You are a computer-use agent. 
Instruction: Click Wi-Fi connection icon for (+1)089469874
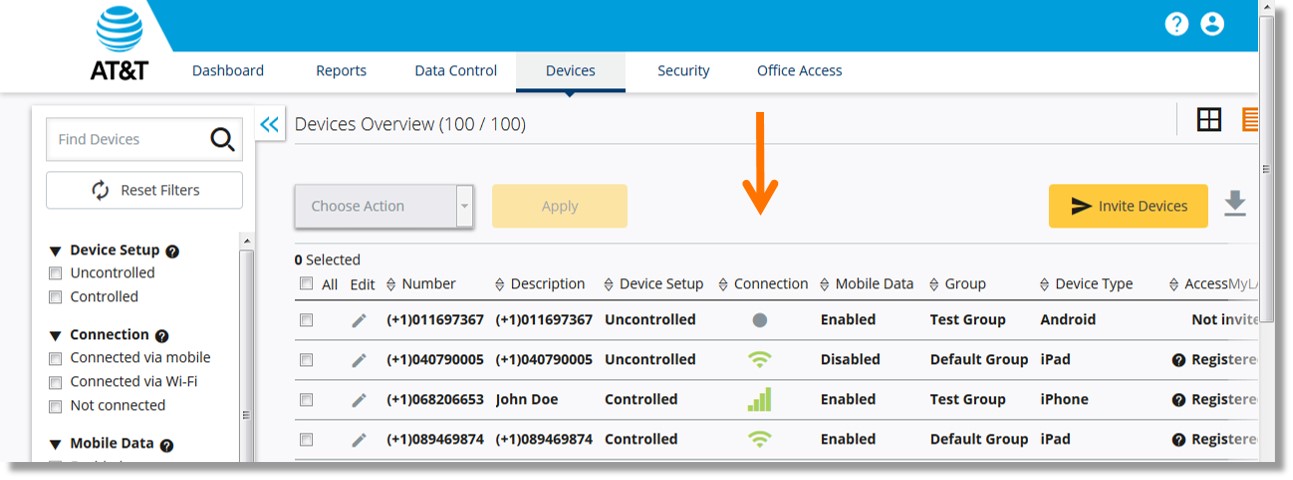[x=760, y=439]
